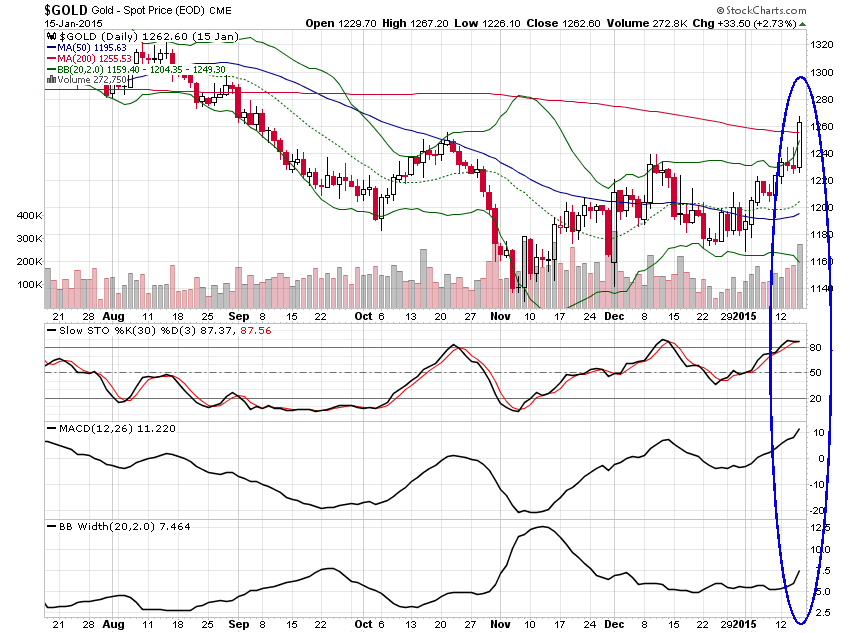The height and width of the screenshot is (633, 850).
Task: Click the 'Low 1226.10' value
Action: tap(487, 23)
